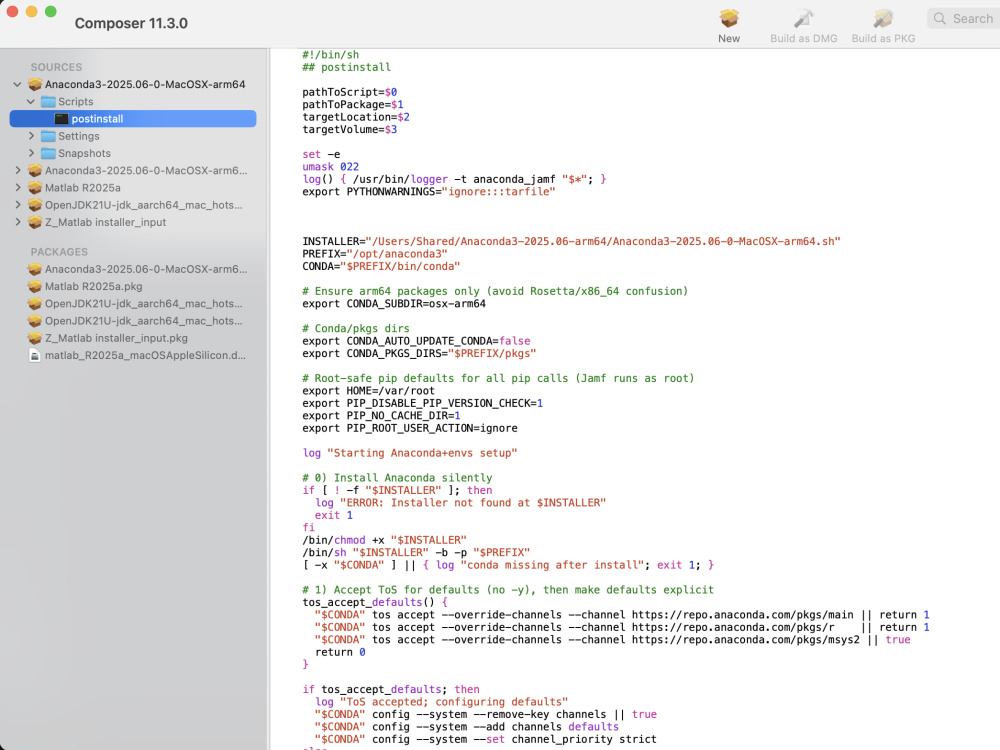Expand the Matlab R2025a source chevron
This screenshot has width=1000, height=750.
tap(18, 188)
